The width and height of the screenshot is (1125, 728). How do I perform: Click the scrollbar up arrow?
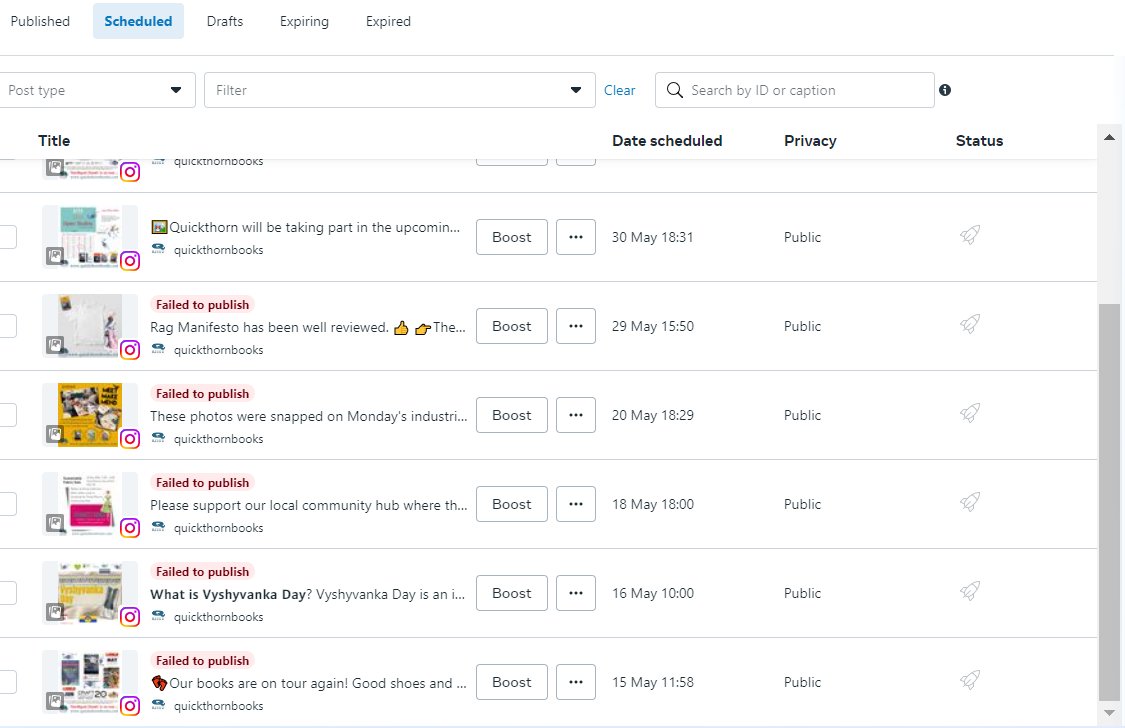tap(1109, 137)
